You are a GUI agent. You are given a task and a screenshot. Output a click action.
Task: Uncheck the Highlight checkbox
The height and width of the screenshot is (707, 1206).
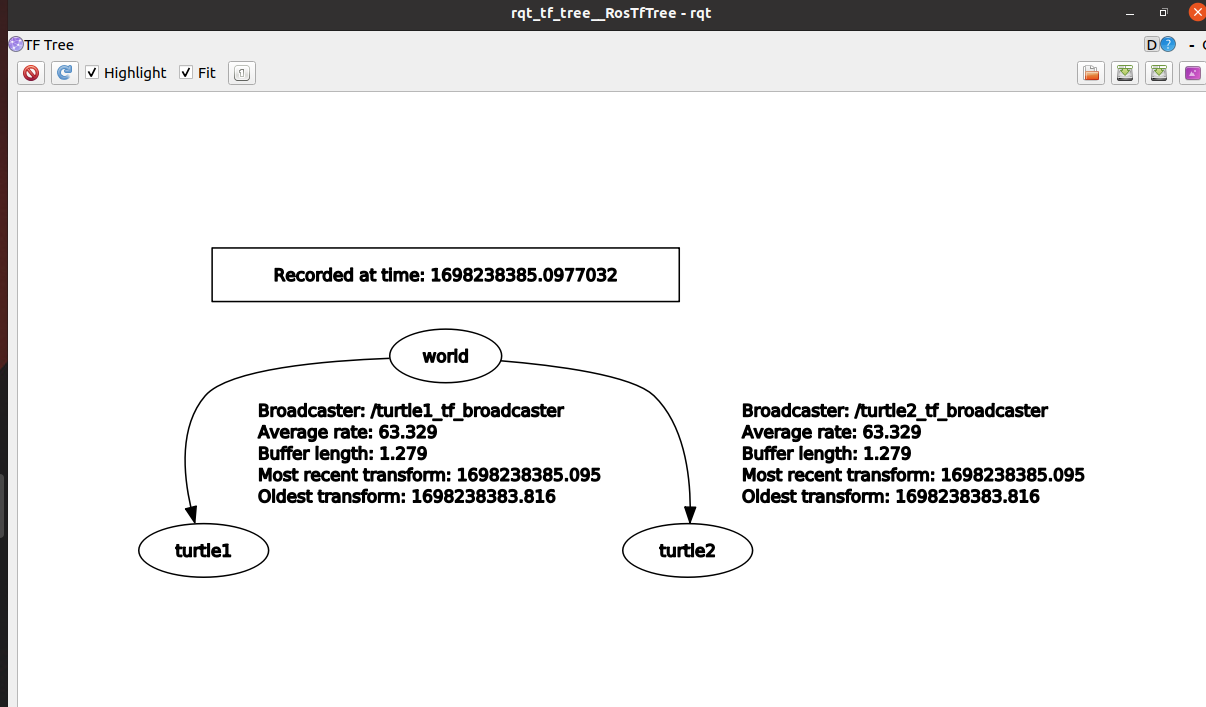pos(92,73)
